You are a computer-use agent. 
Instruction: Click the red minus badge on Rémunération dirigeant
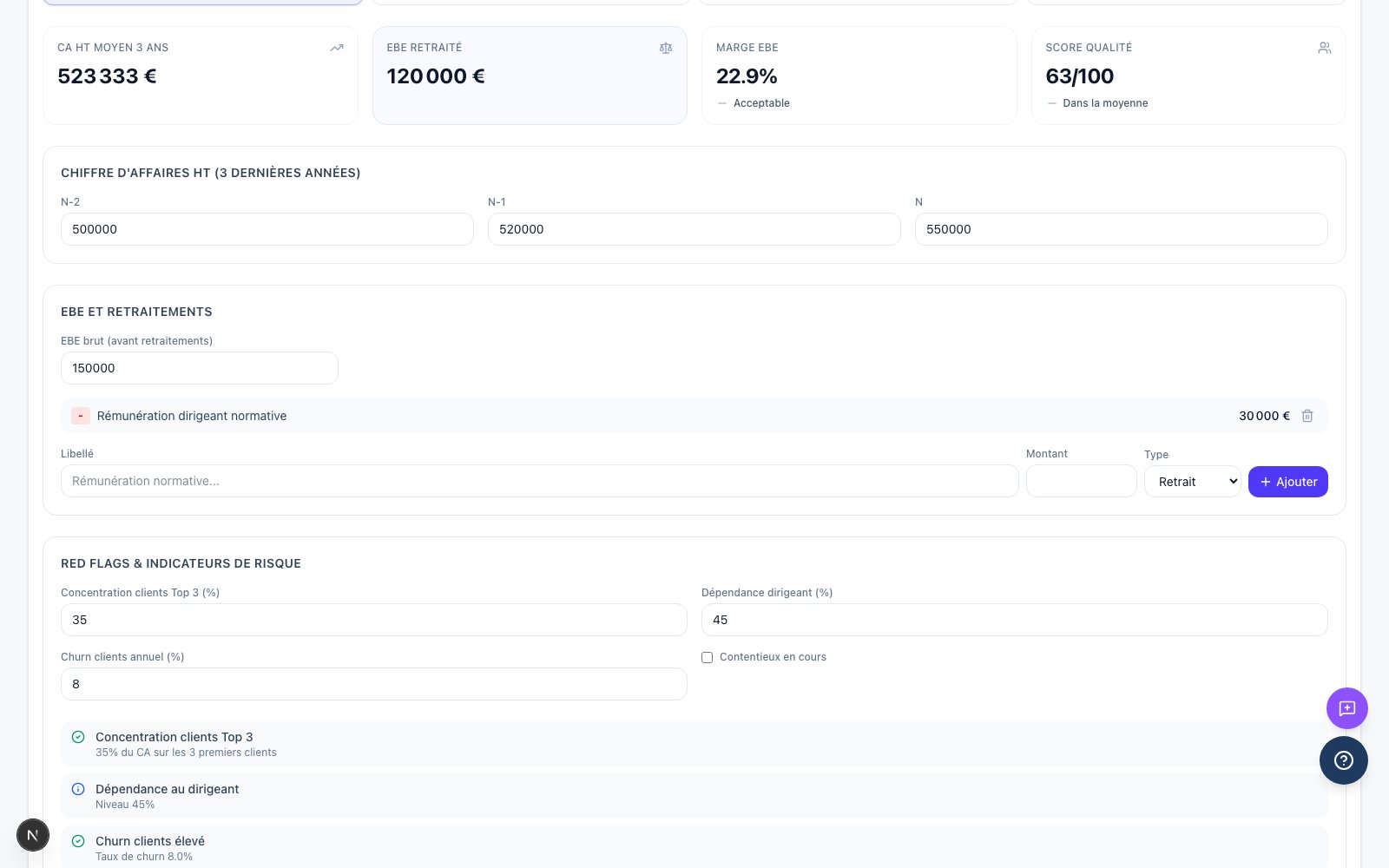[x=81, y=416]
